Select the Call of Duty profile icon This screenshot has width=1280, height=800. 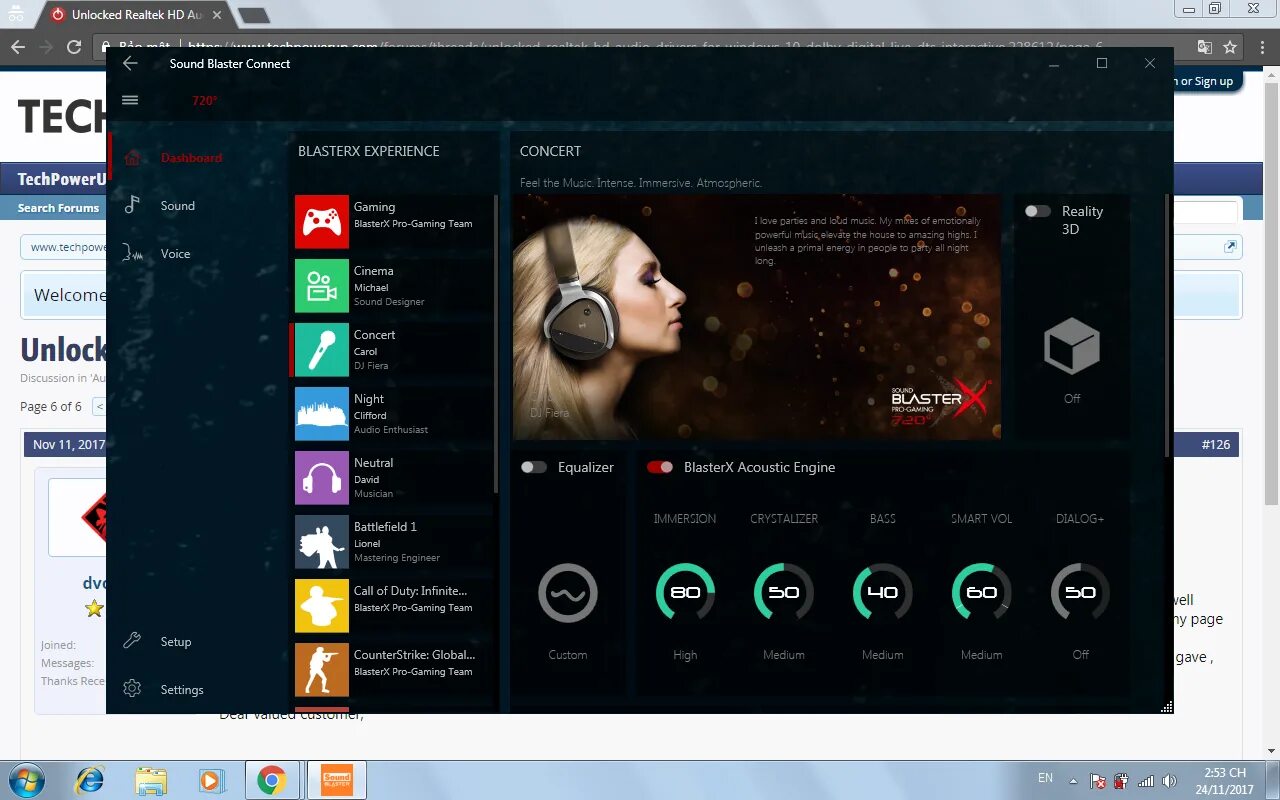[x=322, y=606]
